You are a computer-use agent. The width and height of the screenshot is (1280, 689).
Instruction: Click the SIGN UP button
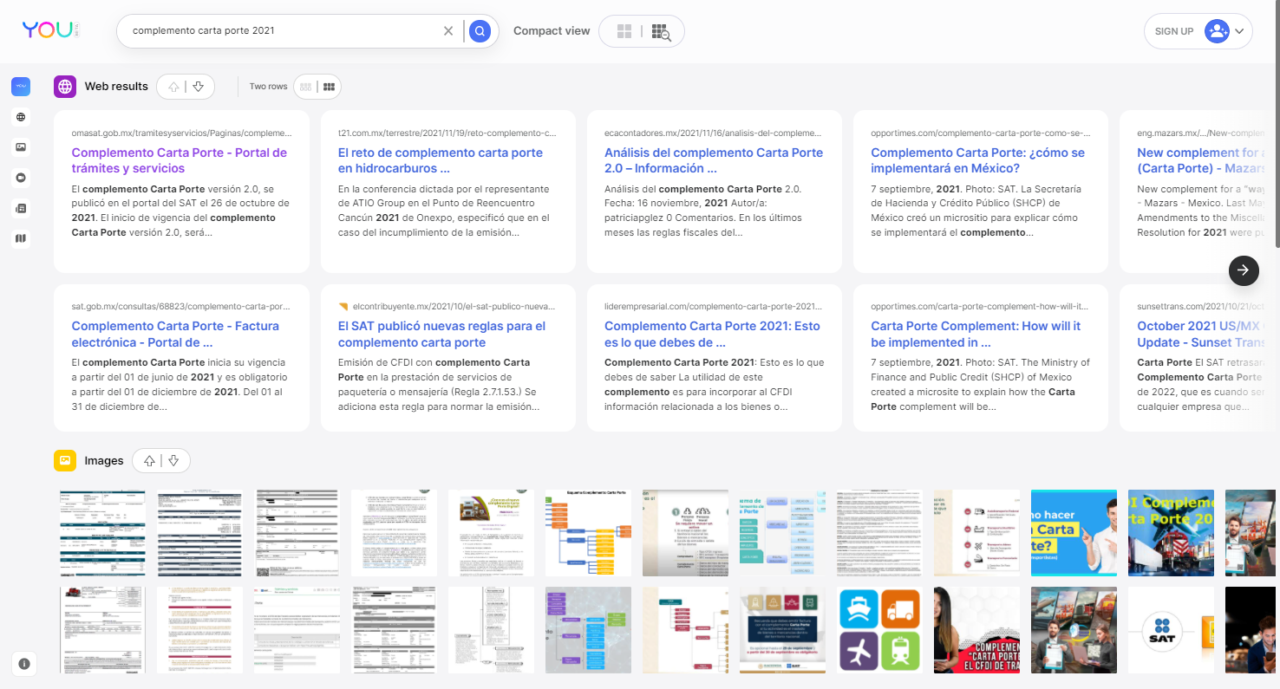pyautogui.click(x=1174, y=31)
